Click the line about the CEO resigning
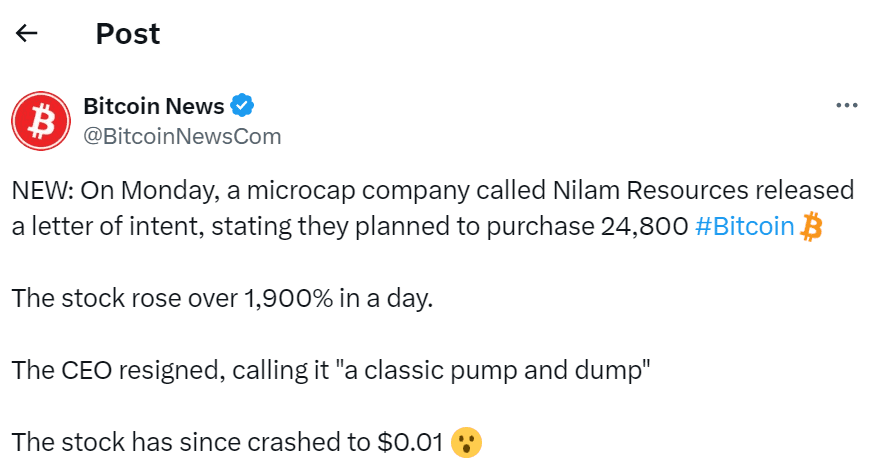883x474 pixels. pos(331,370)
